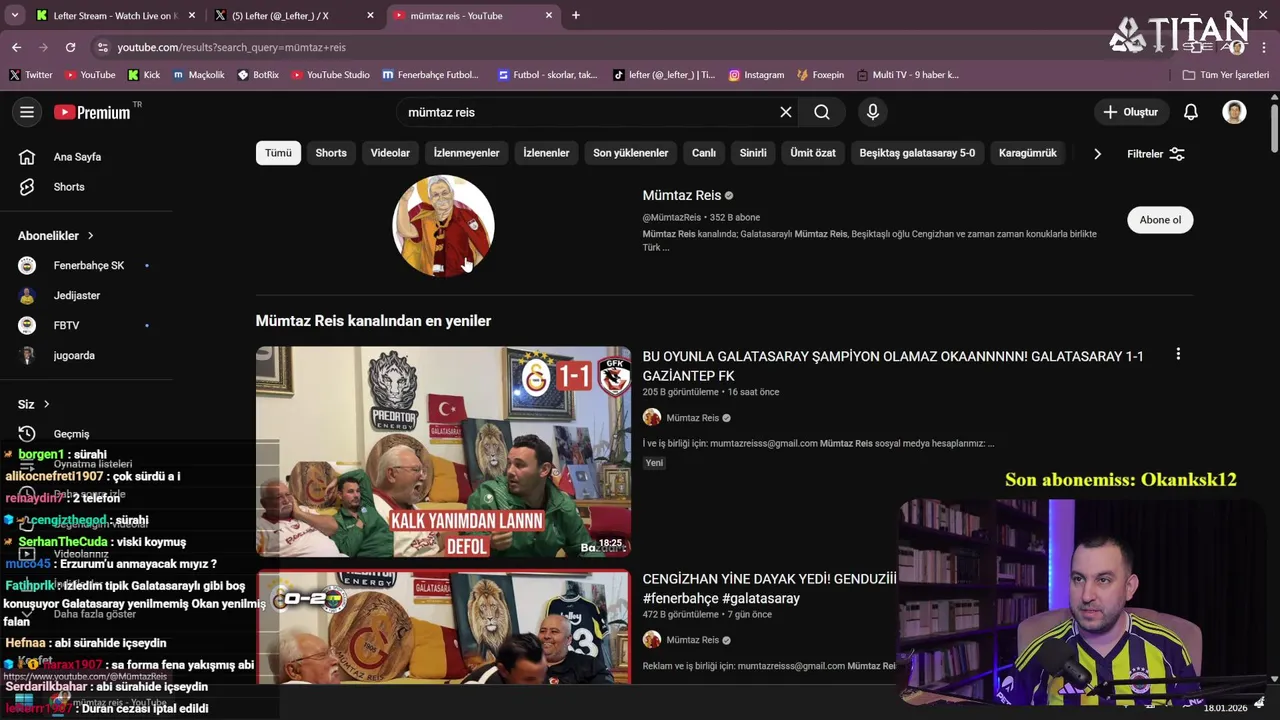The width and height of the screenshot is (1280, 720).
Task: Select the Shorts filter chip
Action: (x=331, y=153)
